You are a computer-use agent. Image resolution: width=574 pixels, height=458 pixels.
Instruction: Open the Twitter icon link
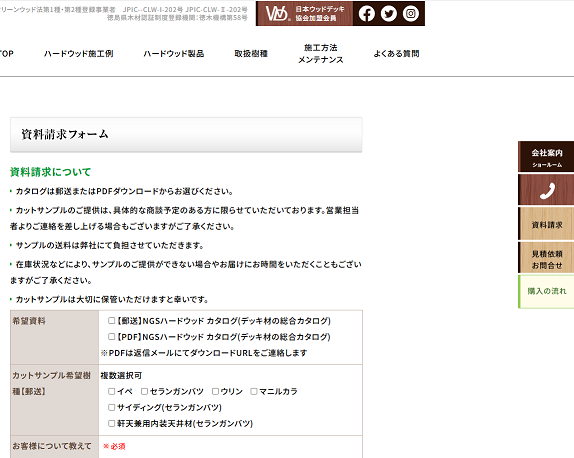click(389, 14)
